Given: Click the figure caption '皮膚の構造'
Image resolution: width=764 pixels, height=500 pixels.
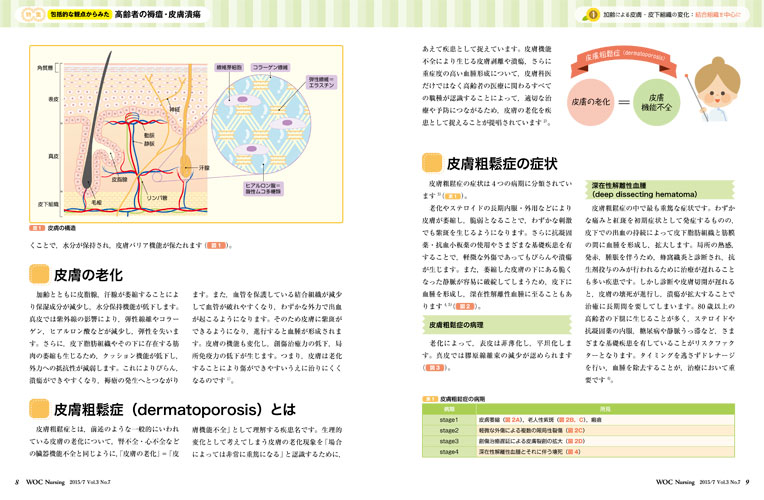Looking at the screenshot, I should point(62,228).
